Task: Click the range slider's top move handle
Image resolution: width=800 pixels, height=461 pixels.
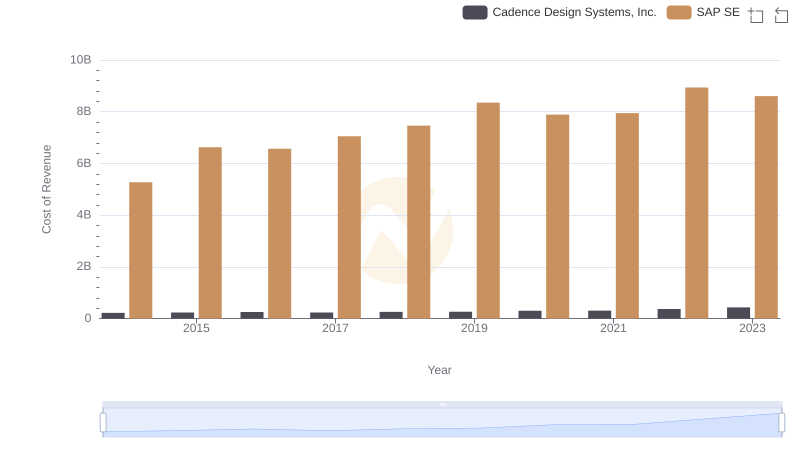Action: click(442, 404)
